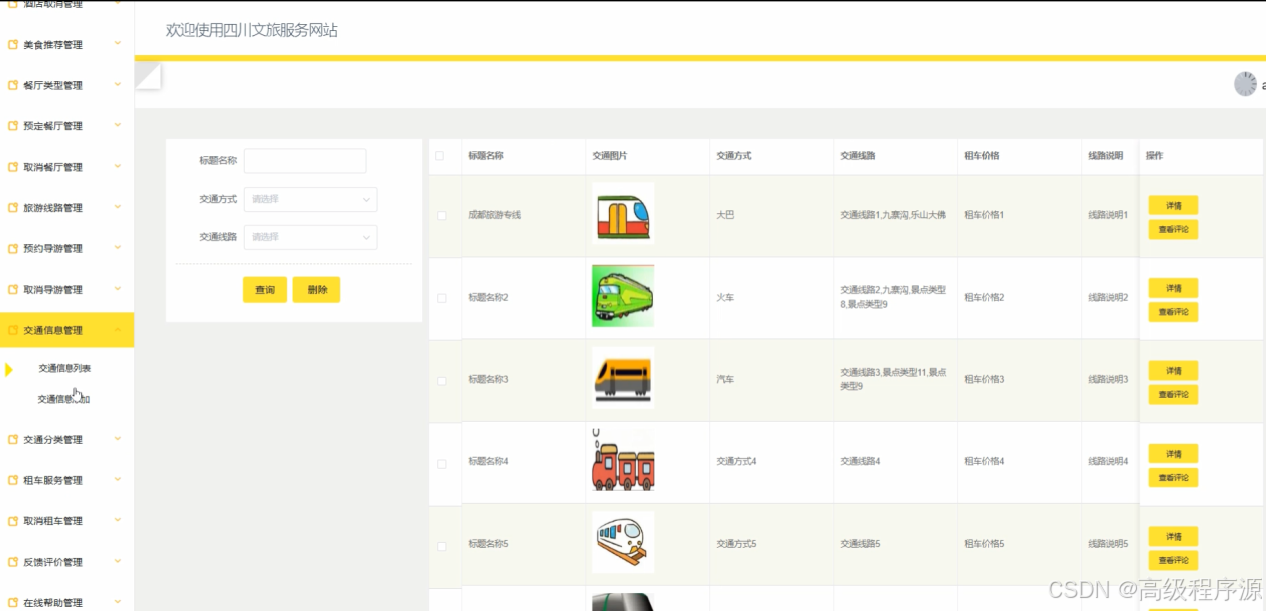Click 查看评论 for 成都旅游专线 row

[1173, 230]
